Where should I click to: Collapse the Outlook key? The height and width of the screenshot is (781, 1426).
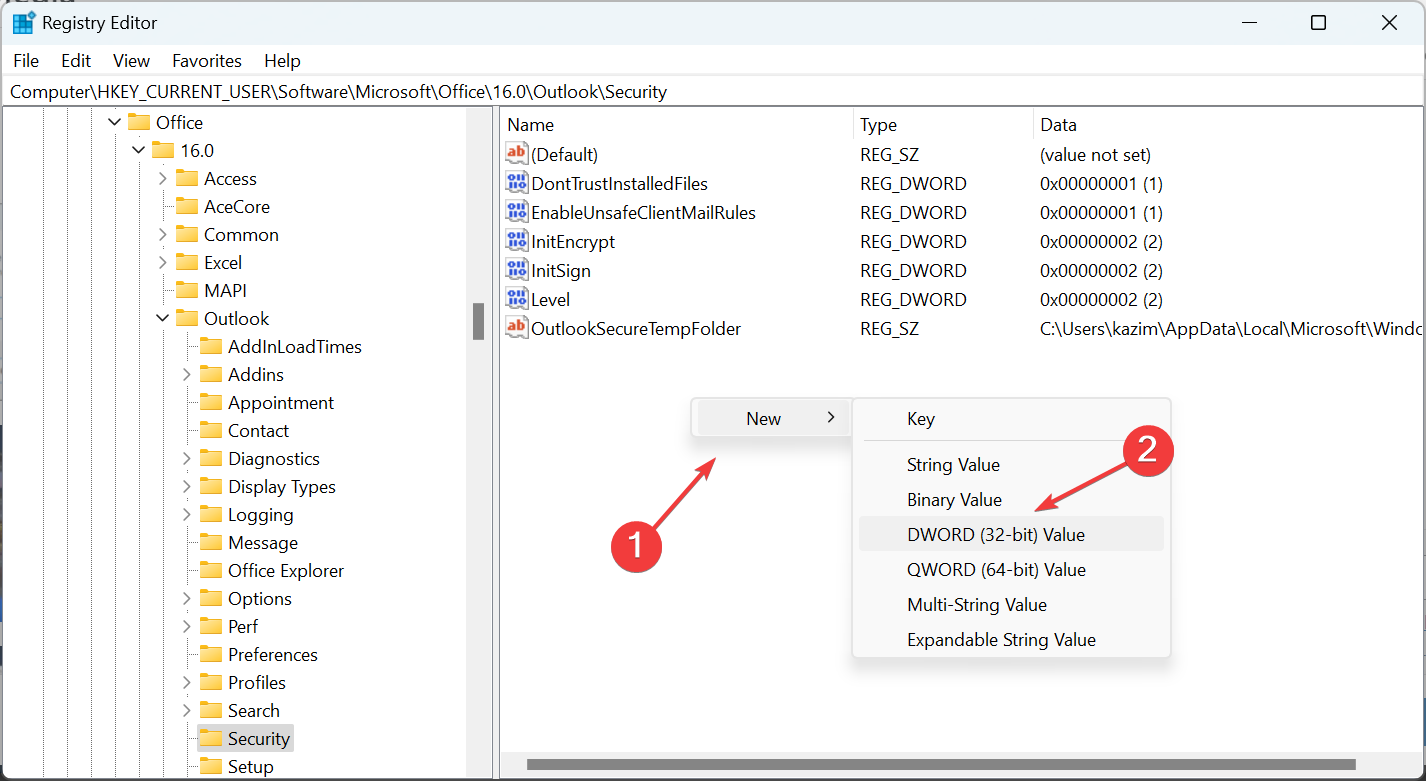point(162,318)
